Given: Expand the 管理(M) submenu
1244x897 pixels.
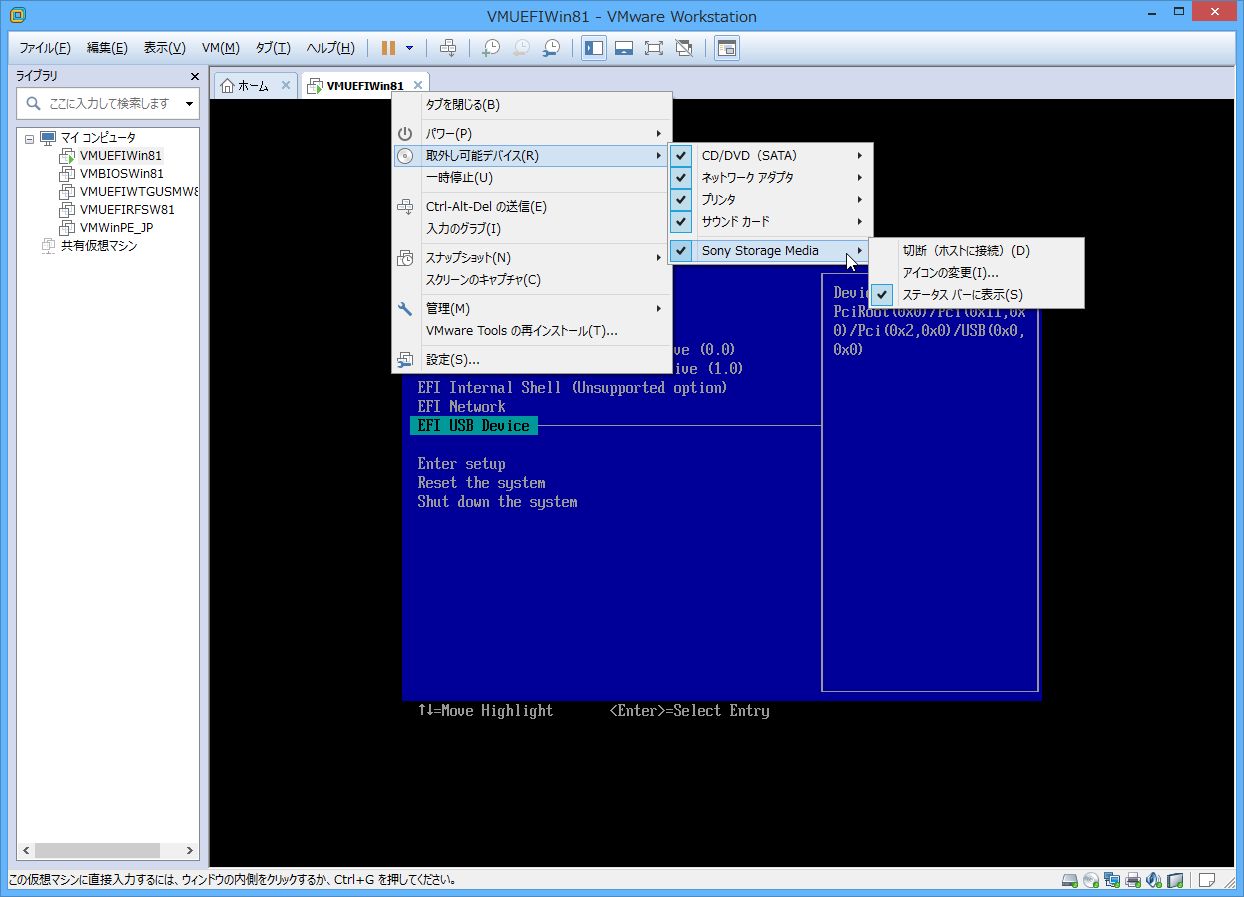Looking at the screenshot, I should 531,309.
